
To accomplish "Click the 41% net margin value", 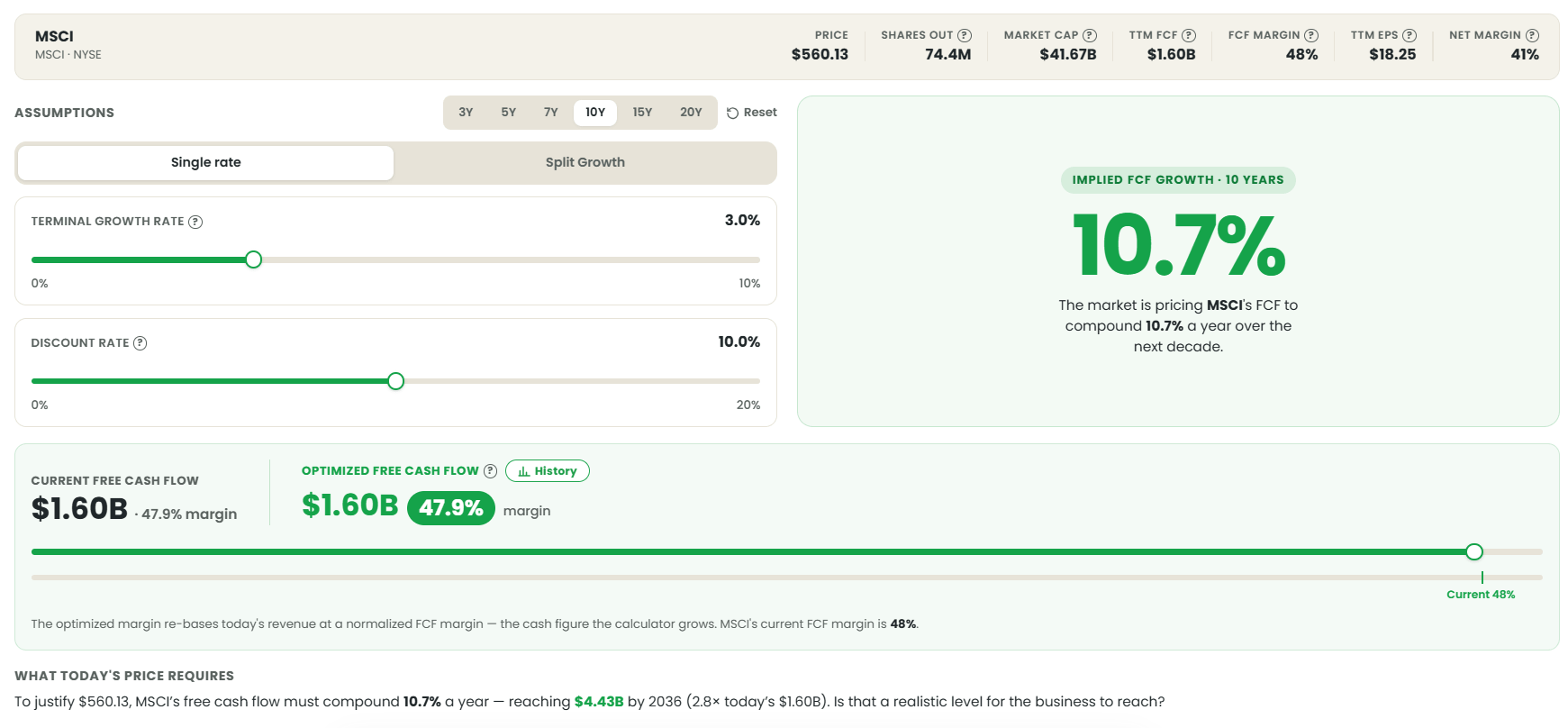I will pos(1525,55).
